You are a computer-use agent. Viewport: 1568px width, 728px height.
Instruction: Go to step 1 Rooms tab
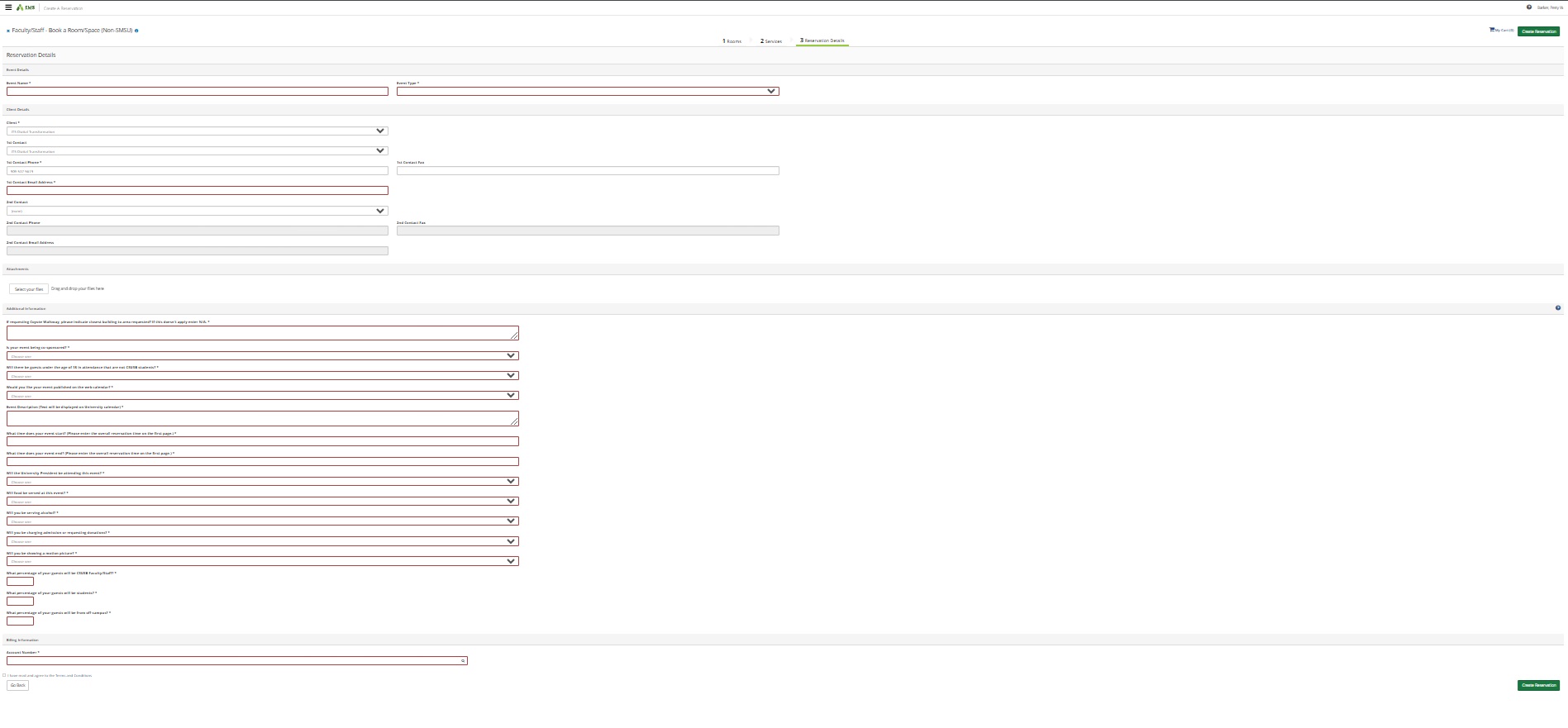tap(732, 40)
